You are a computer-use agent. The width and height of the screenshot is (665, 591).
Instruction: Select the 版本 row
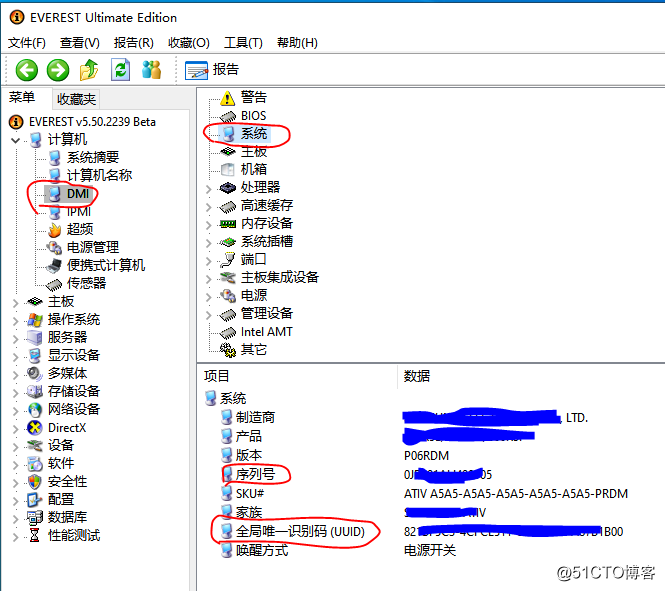tap(249, 455)
